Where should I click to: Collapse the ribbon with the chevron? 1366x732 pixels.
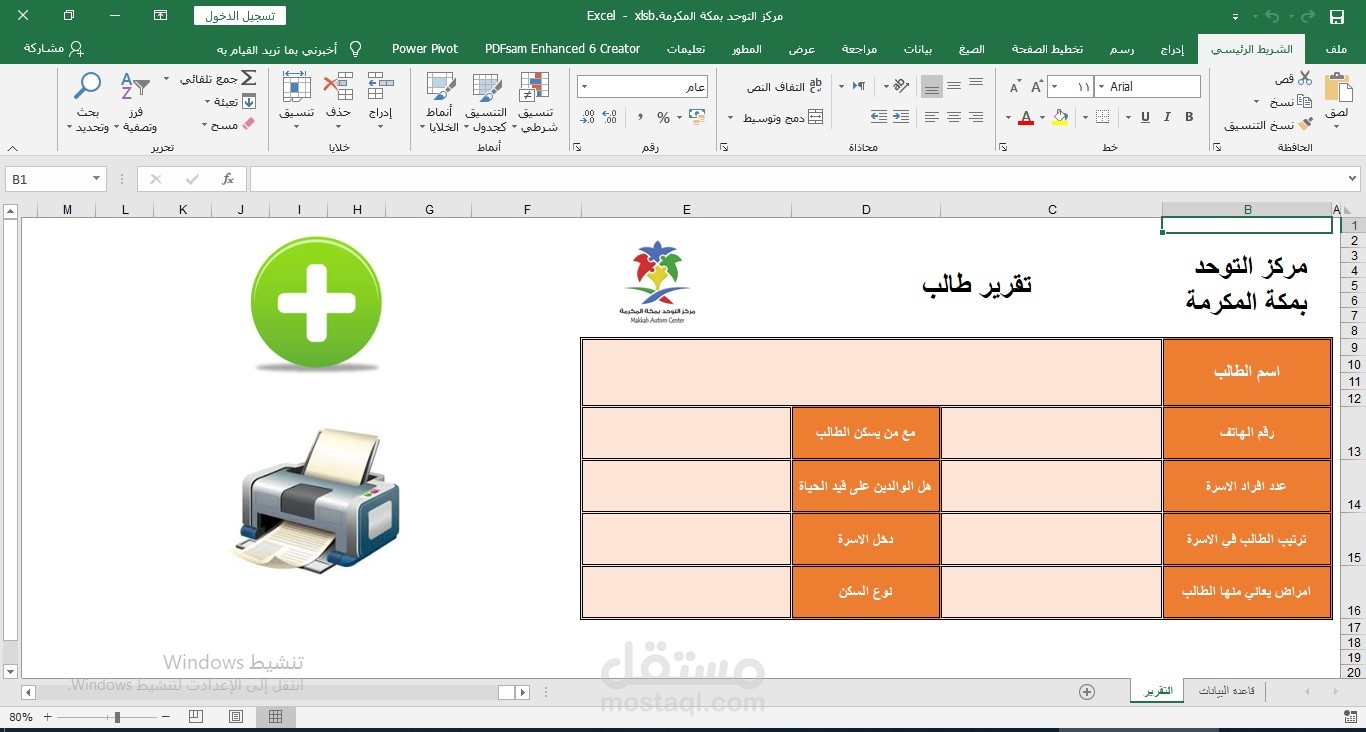click(11, 148)
